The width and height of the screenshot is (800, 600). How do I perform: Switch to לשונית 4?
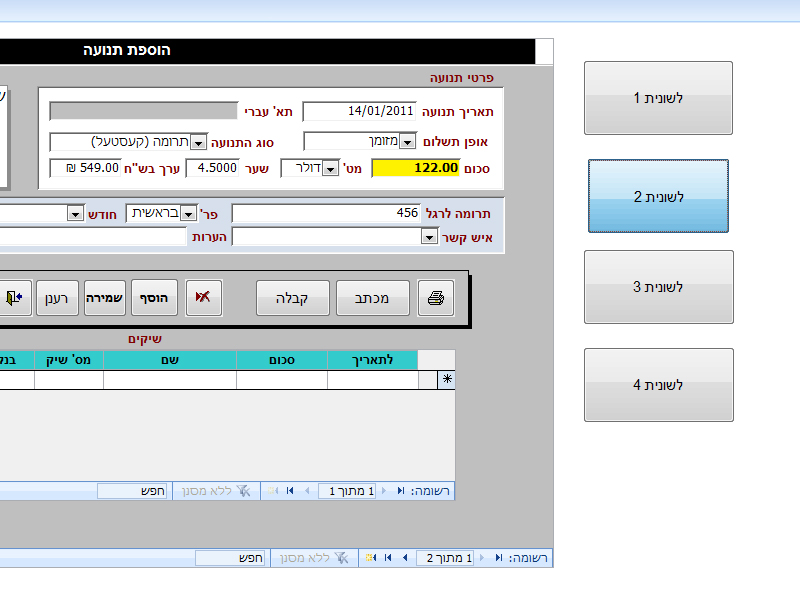click(659, 385)
